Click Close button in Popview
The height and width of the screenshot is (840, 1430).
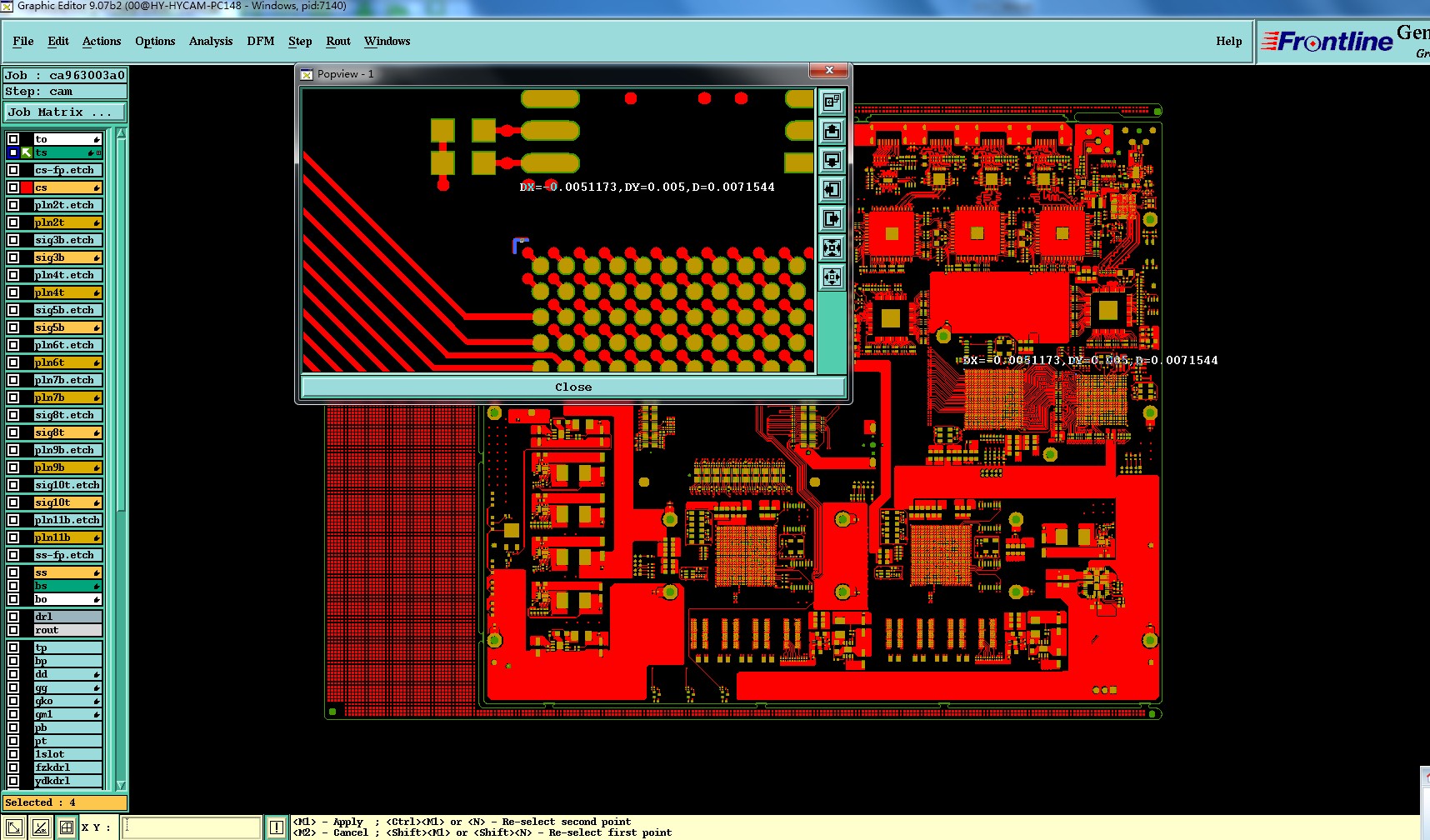pos(573,387)
